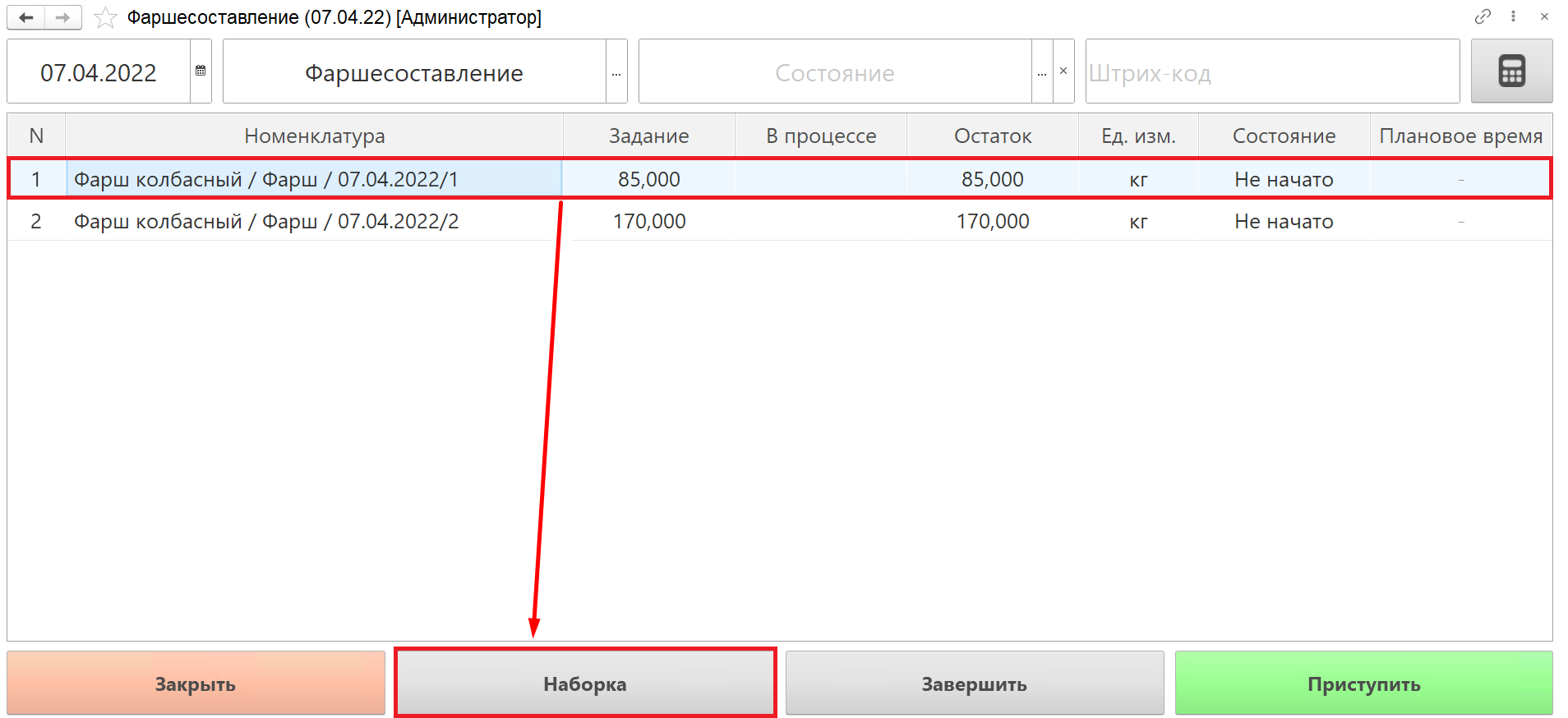
Task: Open the calculator button
Action: pyautogui.click(x=1511, y=71)
